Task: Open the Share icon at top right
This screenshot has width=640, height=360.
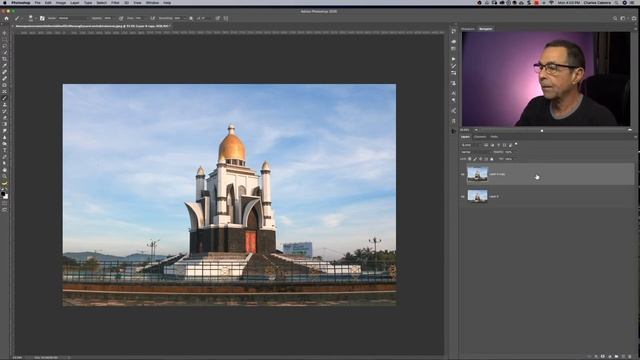Action: tap(634, 18)
